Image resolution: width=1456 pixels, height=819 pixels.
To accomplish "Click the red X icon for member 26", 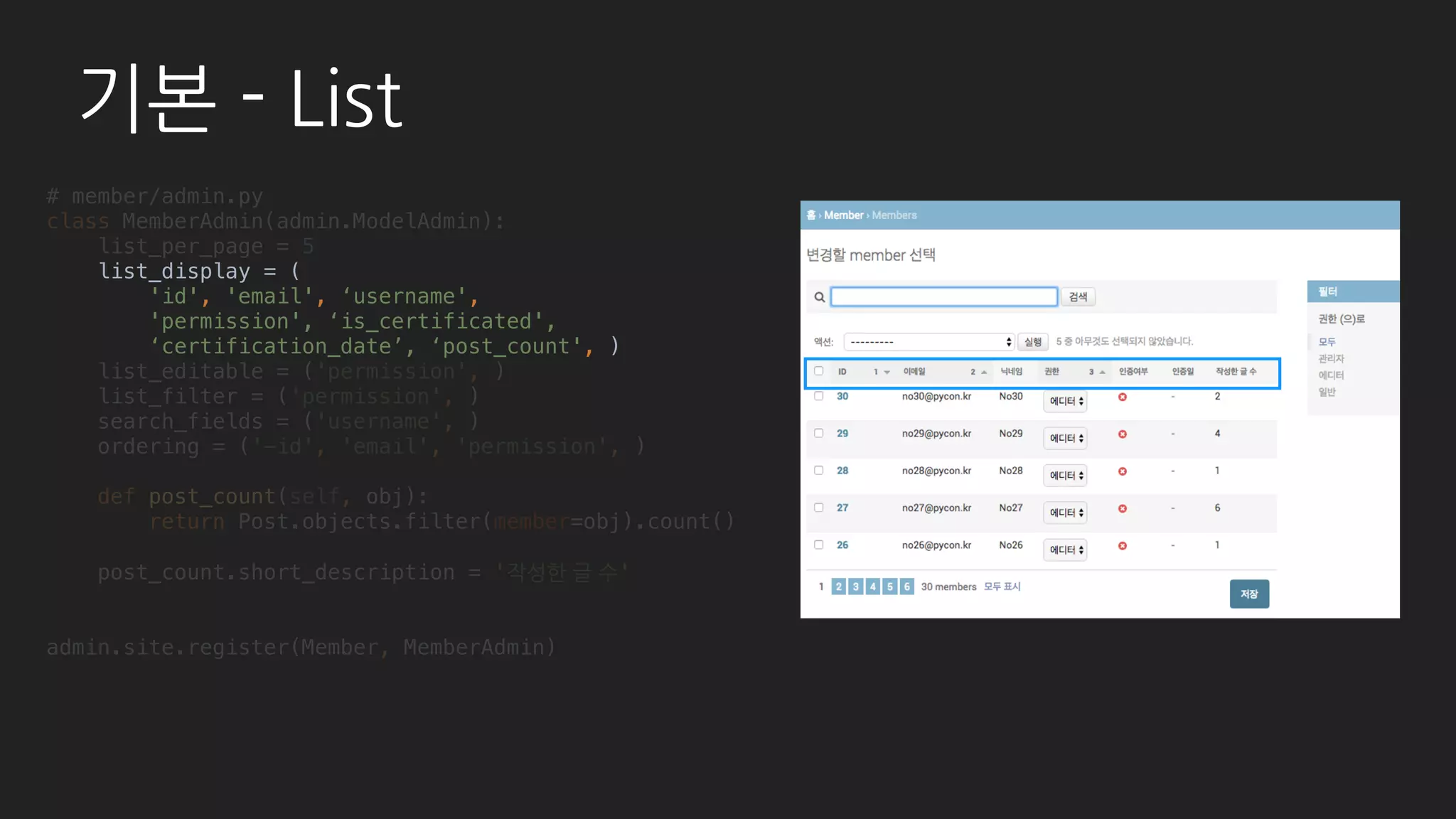I will coord(1123,546).
